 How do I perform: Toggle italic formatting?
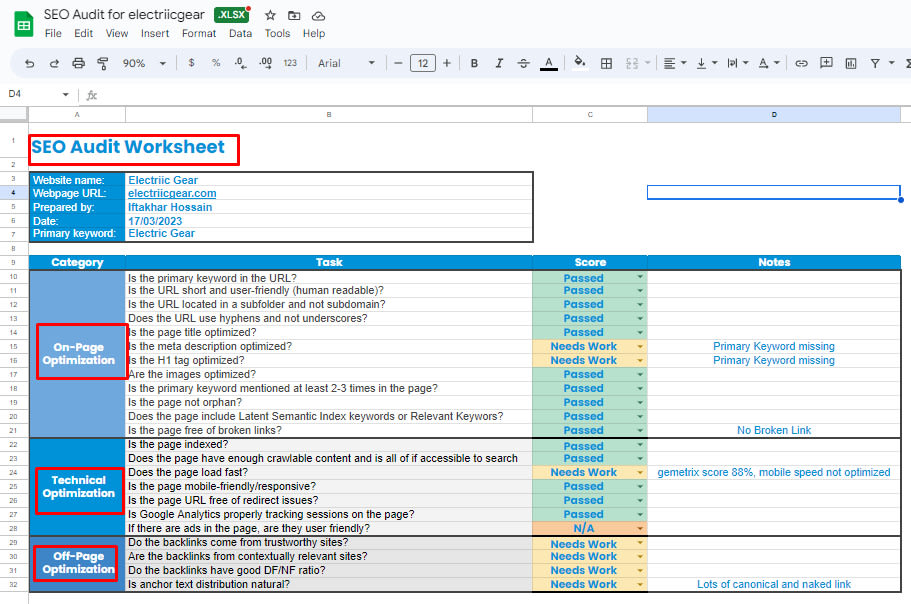498,62
